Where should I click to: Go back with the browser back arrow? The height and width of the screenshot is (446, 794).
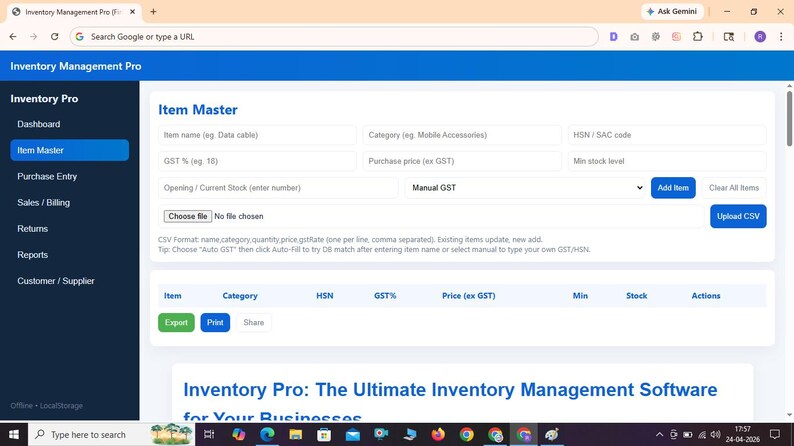13,36
